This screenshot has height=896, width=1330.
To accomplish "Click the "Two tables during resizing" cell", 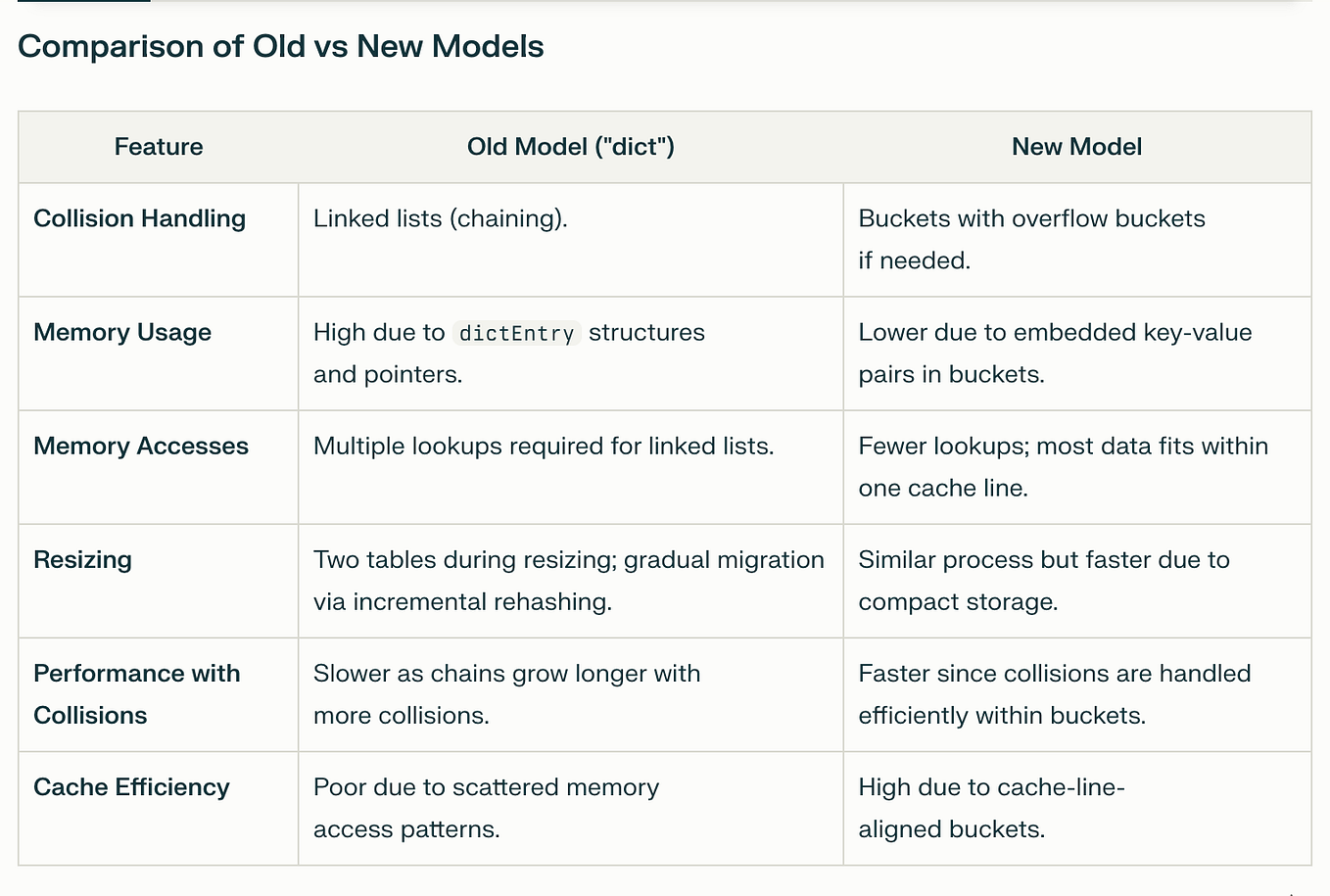I will click(x=571, y=581).
